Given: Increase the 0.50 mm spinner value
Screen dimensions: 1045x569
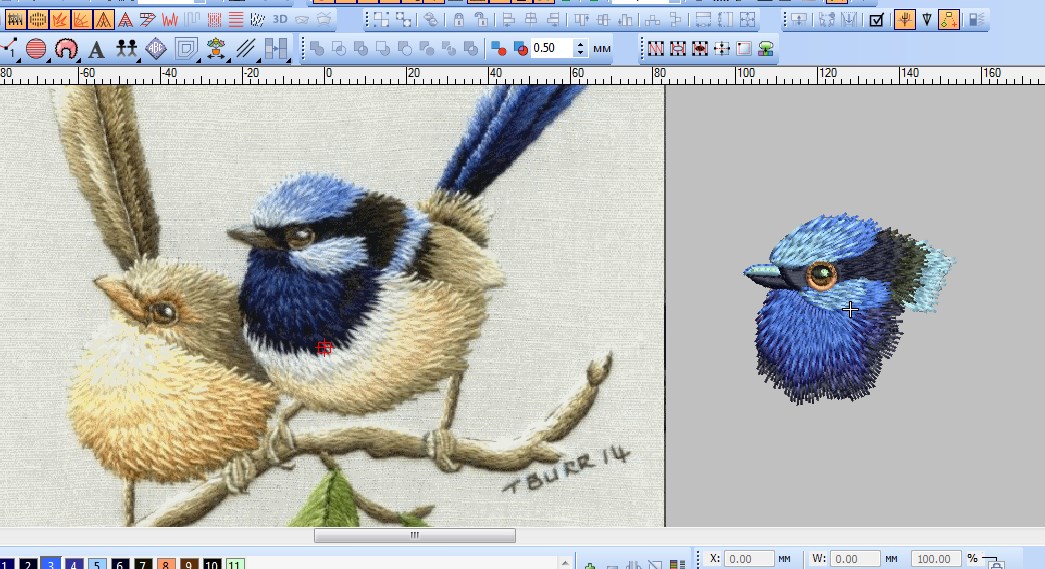Looking at the screenshot, I should point(581,44).
